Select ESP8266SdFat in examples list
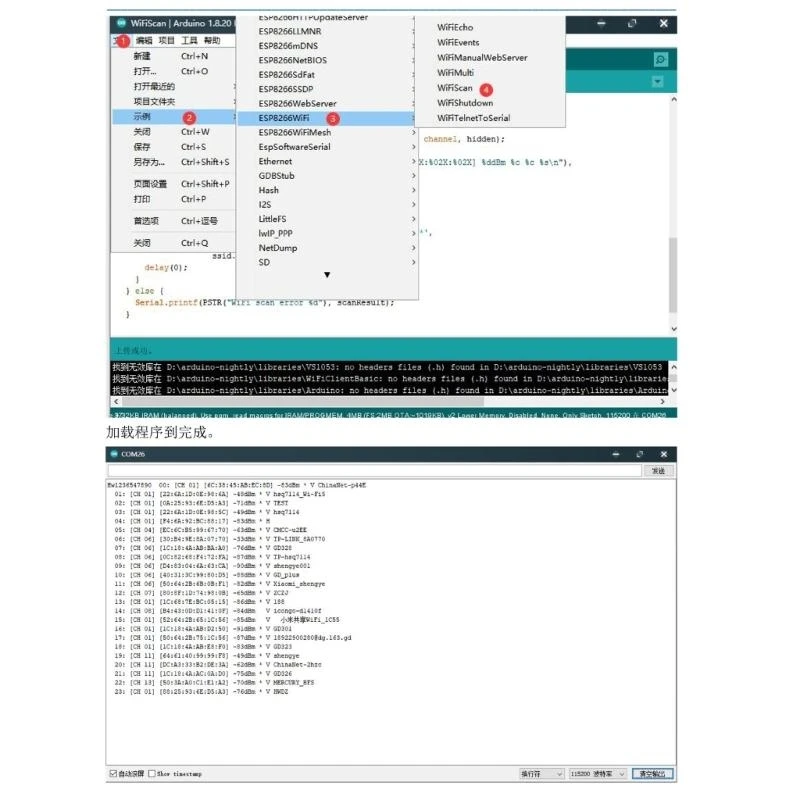Viewport: 800px width, 800px height. (x=328, y=75)
